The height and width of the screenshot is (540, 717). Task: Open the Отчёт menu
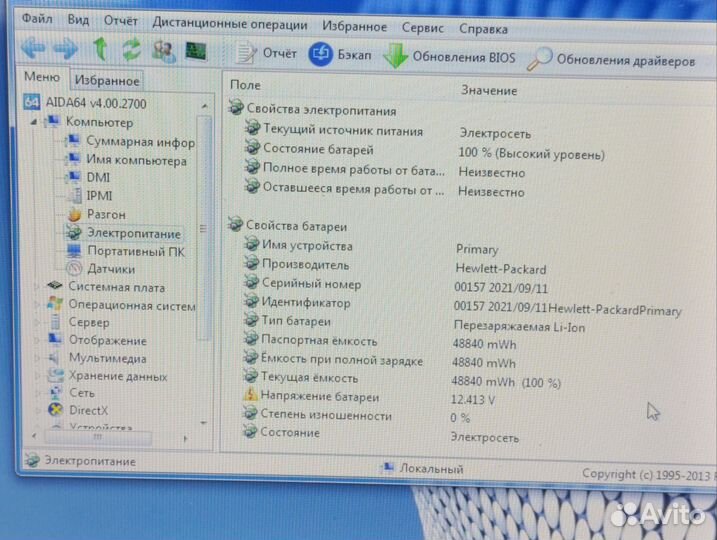pos(121,21)
